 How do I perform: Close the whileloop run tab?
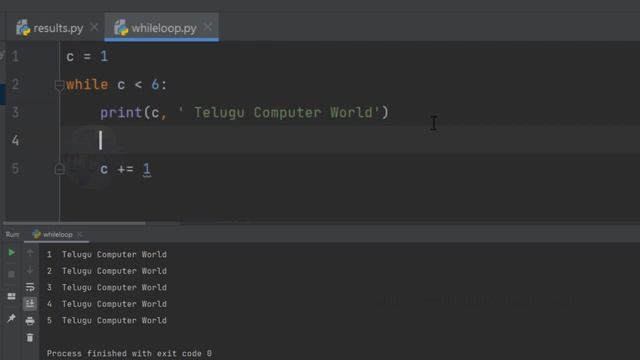pos(80,234)
